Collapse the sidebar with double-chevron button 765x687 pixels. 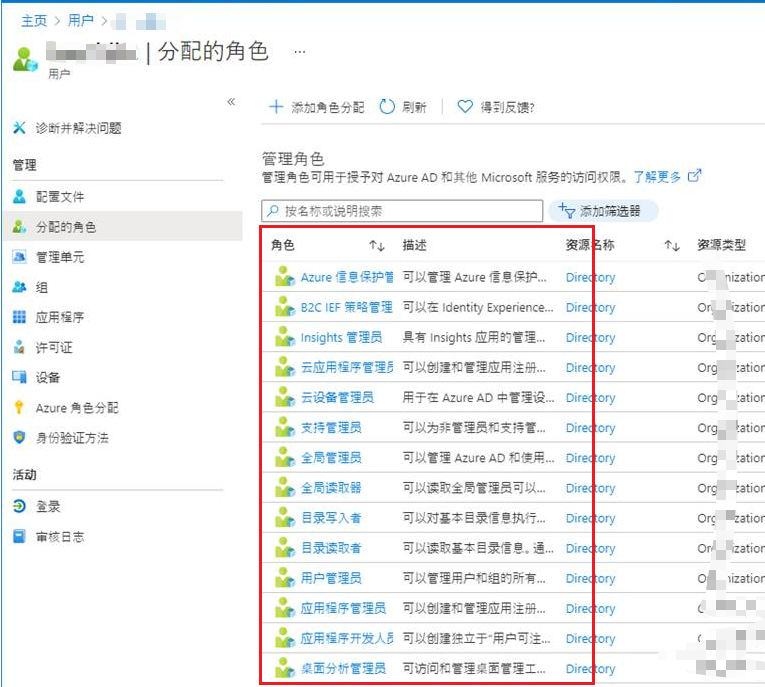[x=231, y=102]
